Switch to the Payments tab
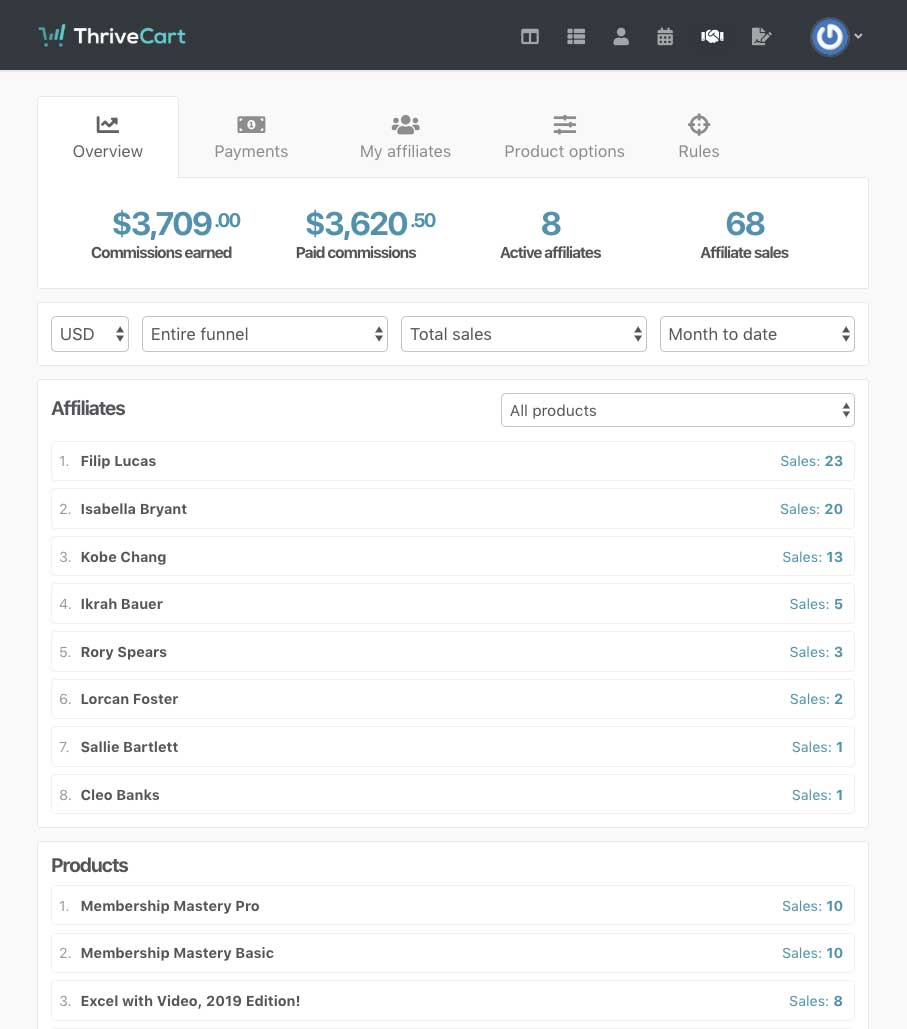The width and height of the screenshot is (907, 1029). 251,137
